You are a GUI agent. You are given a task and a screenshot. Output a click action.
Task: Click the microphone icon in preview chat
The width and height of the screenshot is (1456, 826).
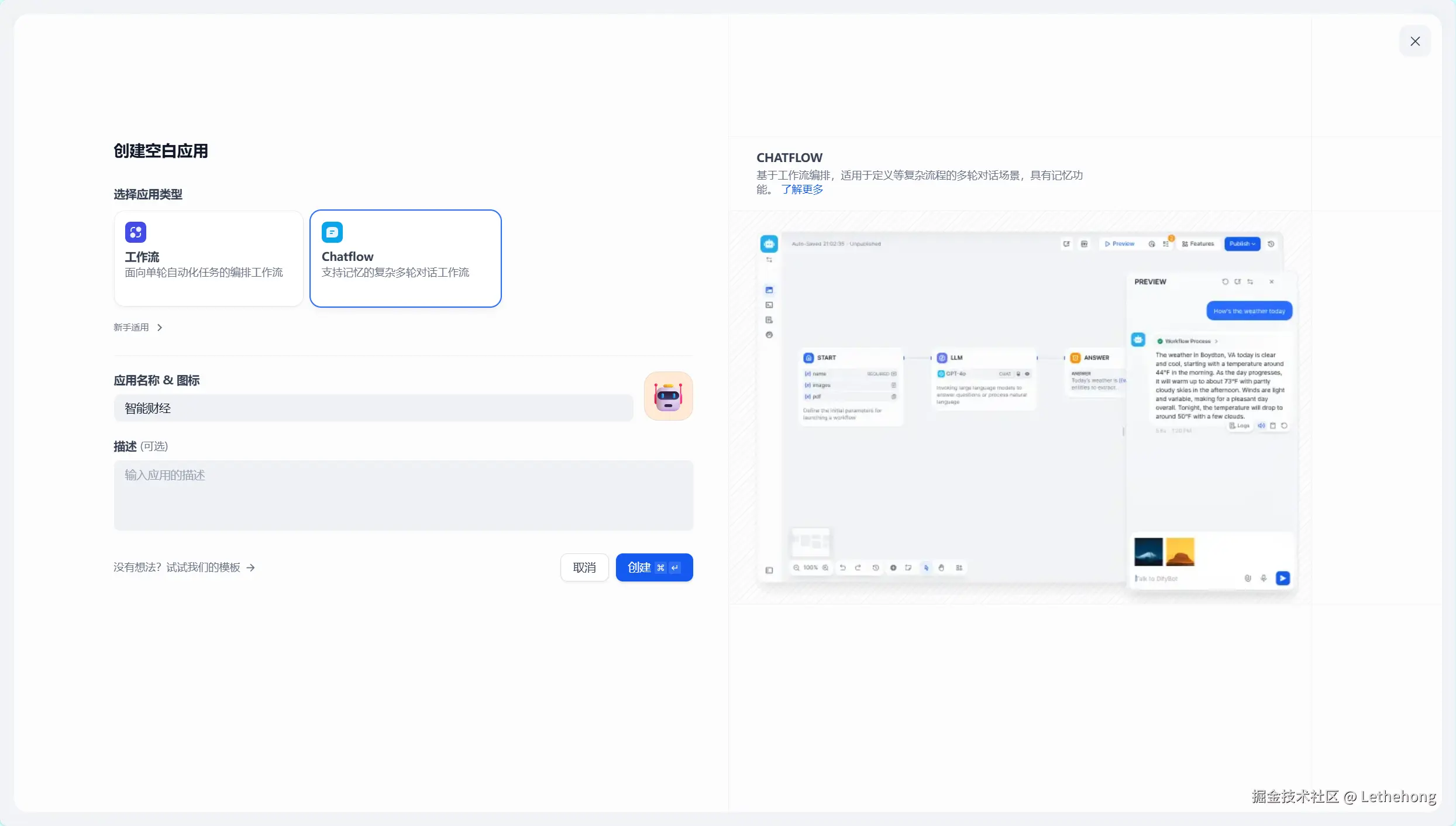coord(1264,578)
